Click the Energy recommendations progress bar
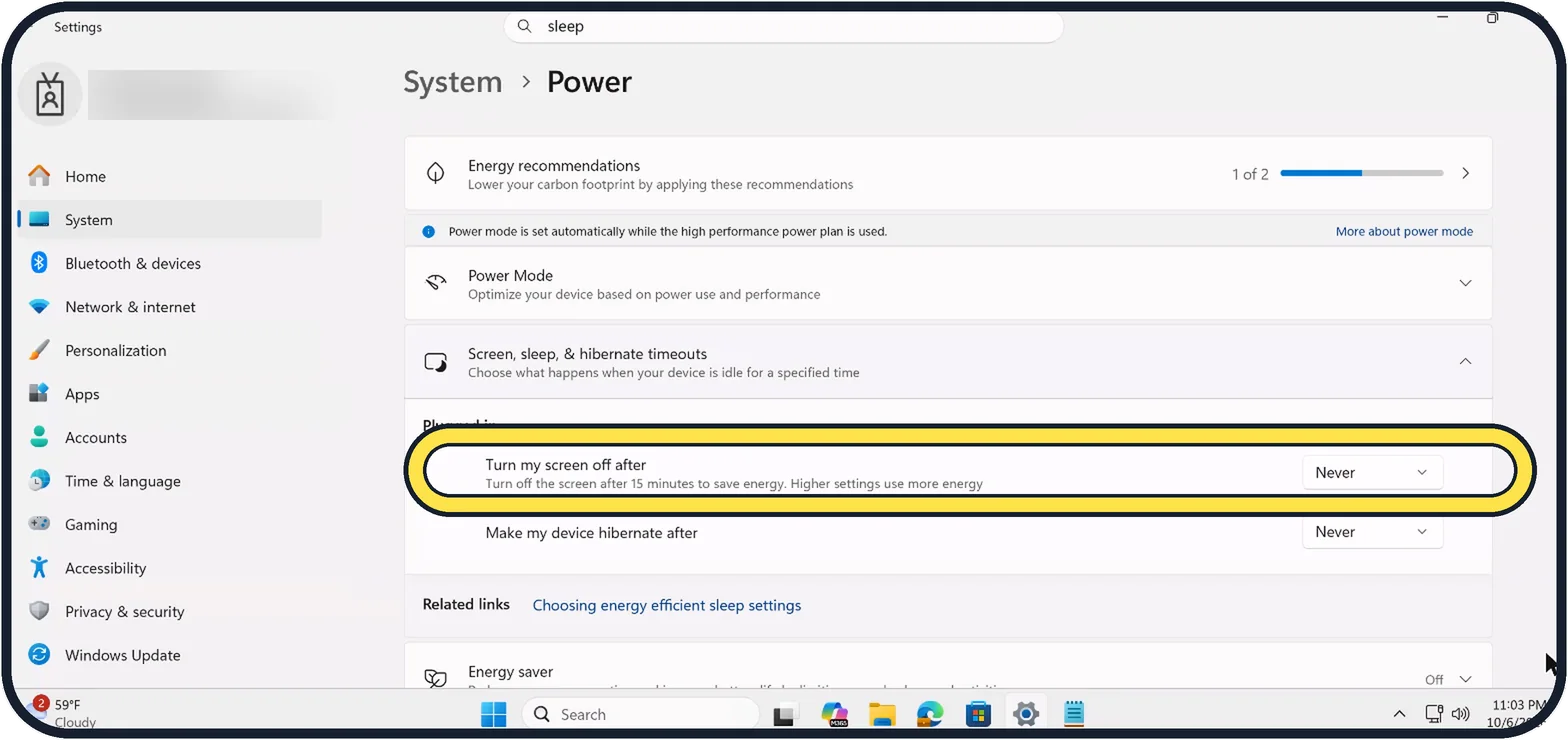Screen dimensions: 1568x740 coord(1362,173)
